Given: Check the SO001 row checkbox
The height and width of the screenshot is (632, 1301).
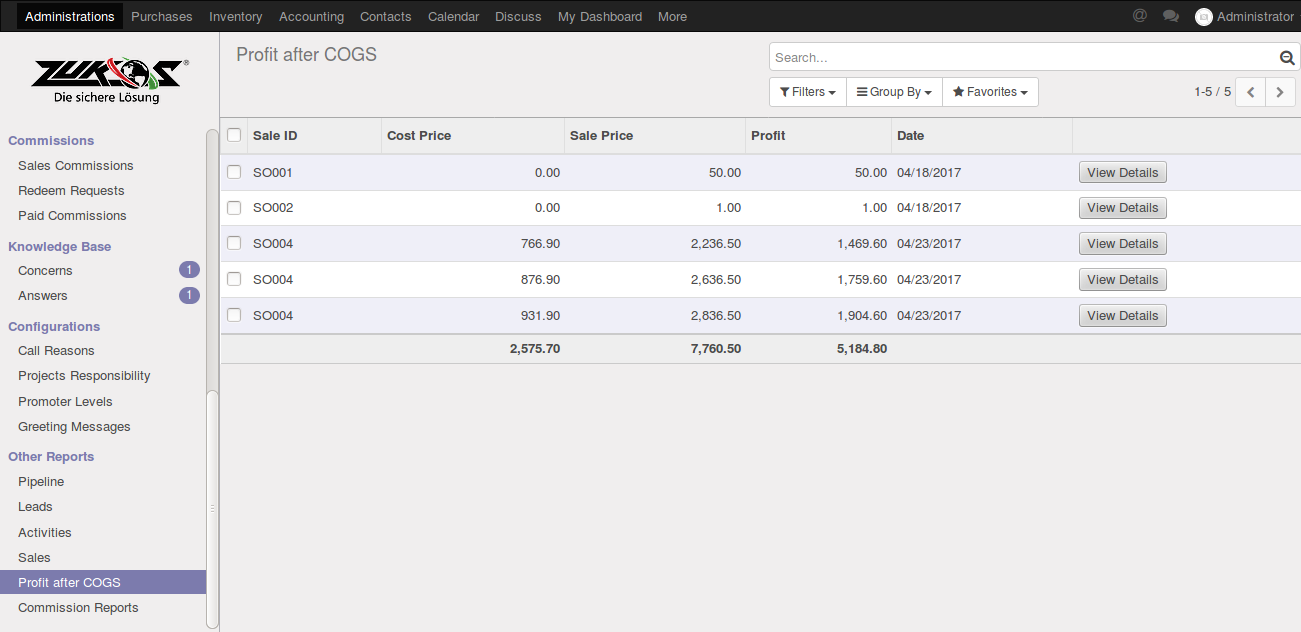Looking at the screenshot, I should point(234,172).
